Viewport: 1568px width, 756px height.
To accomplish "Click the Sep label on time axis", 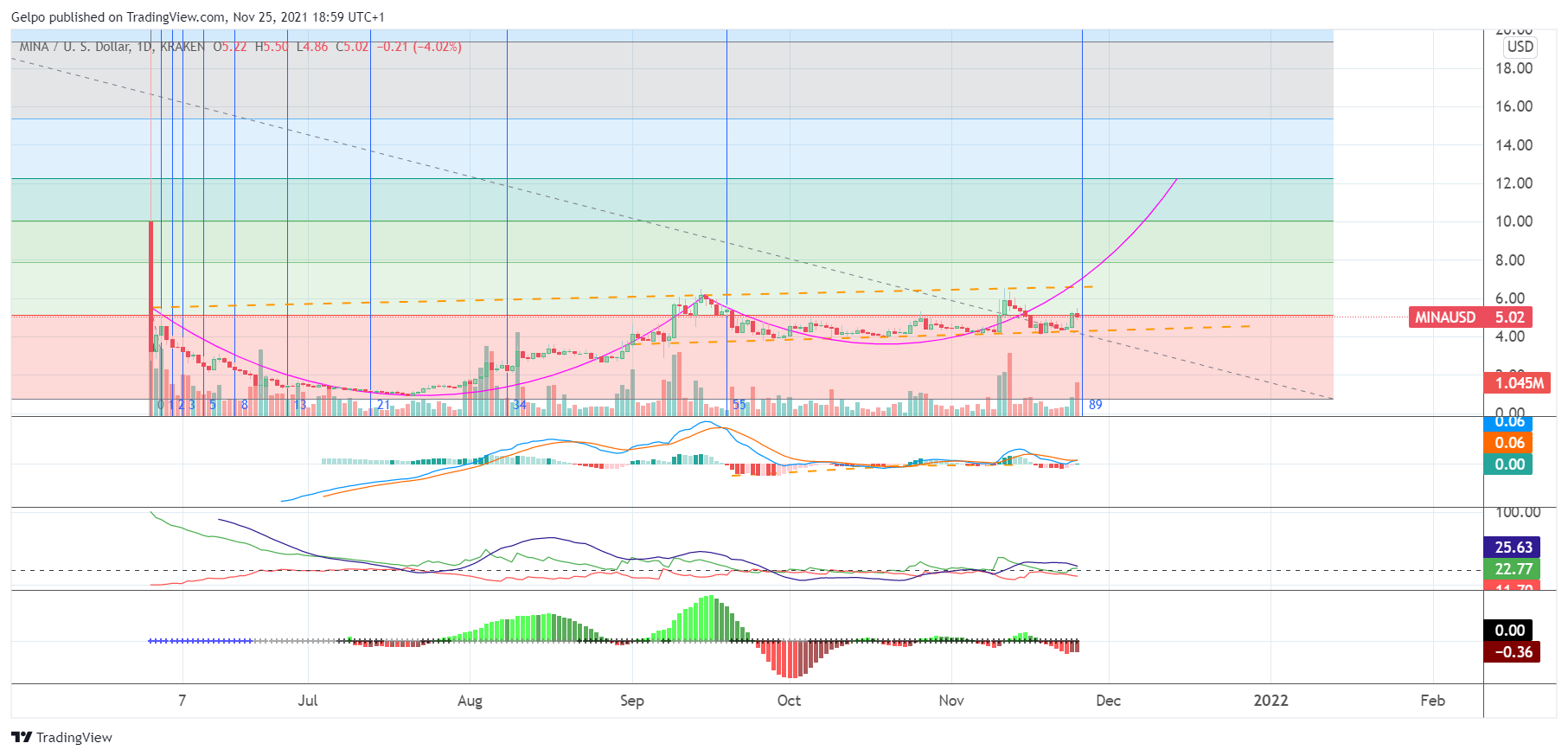I will tap(632, 701).
